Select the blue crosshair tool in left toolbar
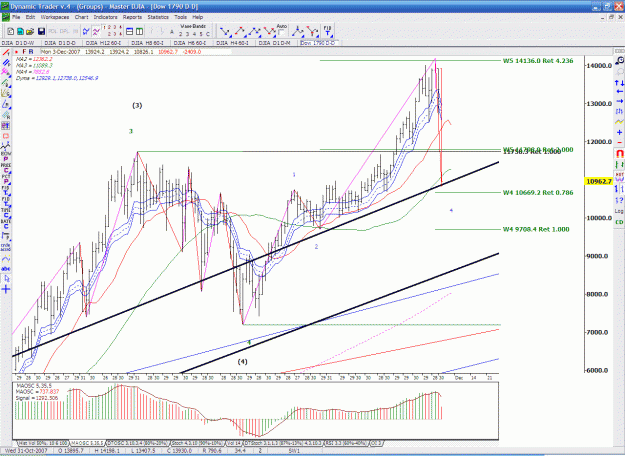This screenshot has width=625, height=456. (x=6, y=289)
